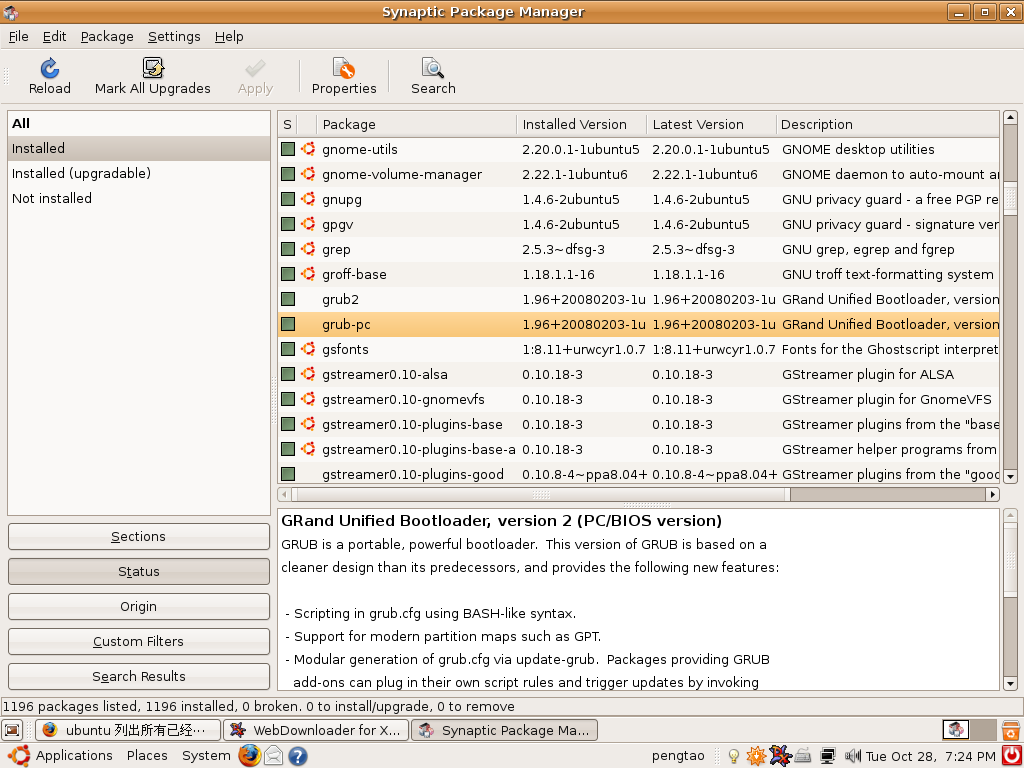This screenshot has height=768, width=1024.
Task: Click the package list horizontal scrollbar
Action: click(x=639, y=494)
